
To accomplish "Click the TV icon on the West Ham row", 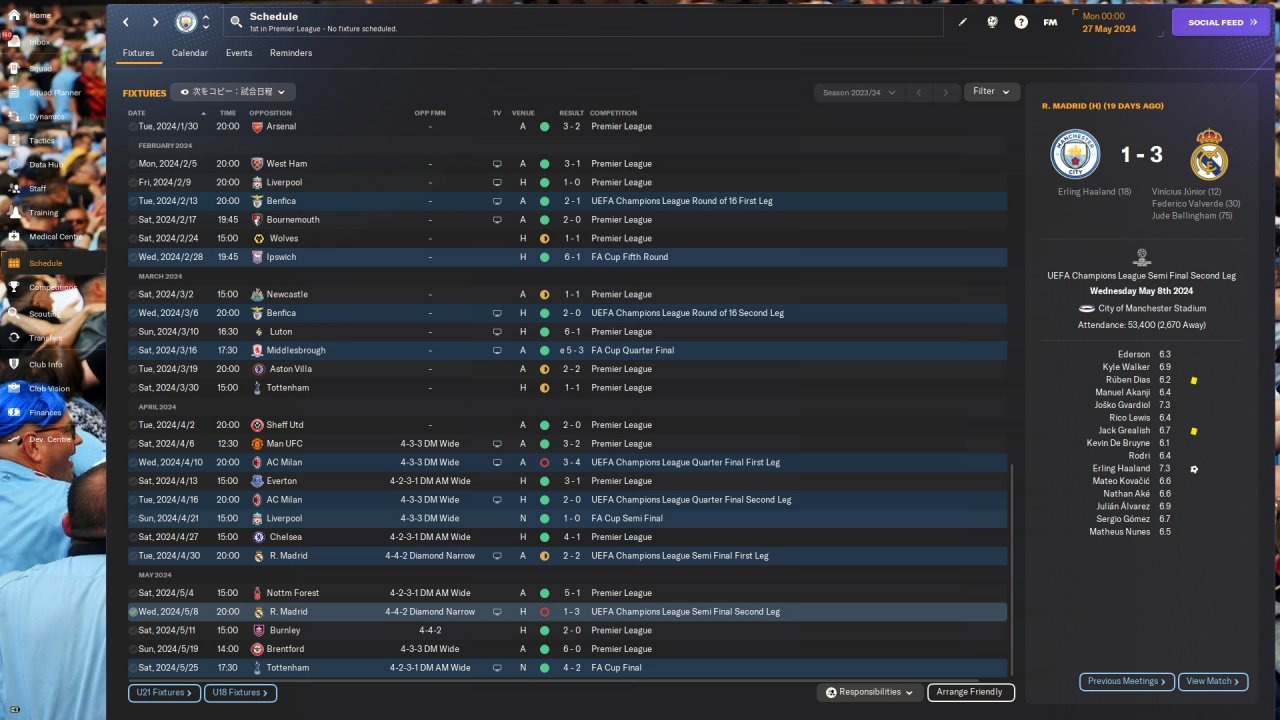I will point(497,164).
